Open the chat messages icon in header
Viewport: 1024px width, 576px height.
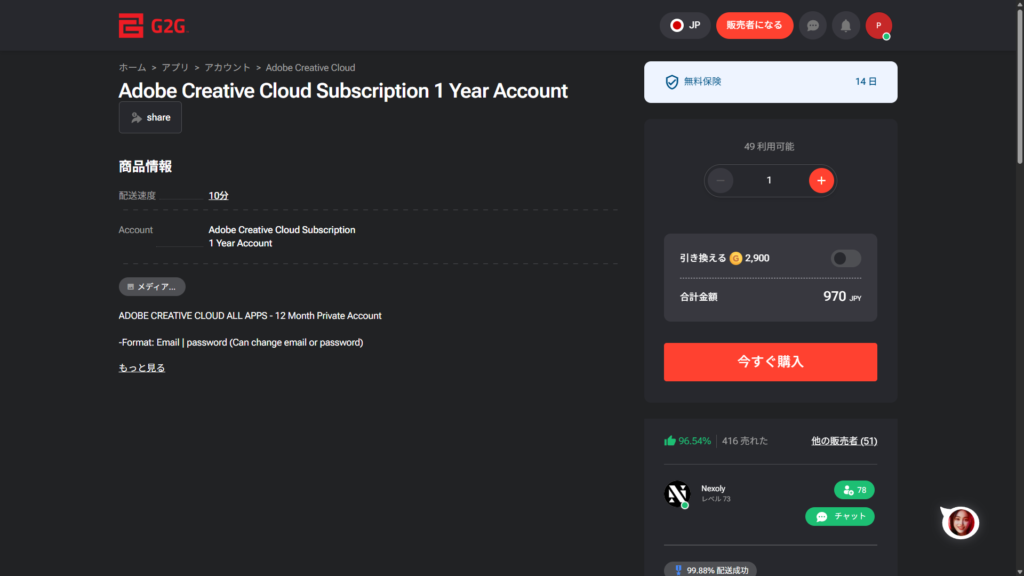[x=813, y=25]
